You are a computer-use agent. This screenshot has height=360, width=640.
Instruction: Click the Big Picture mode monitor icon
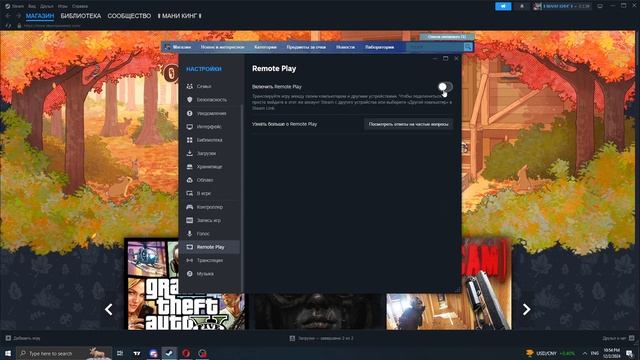click(600, 6)
